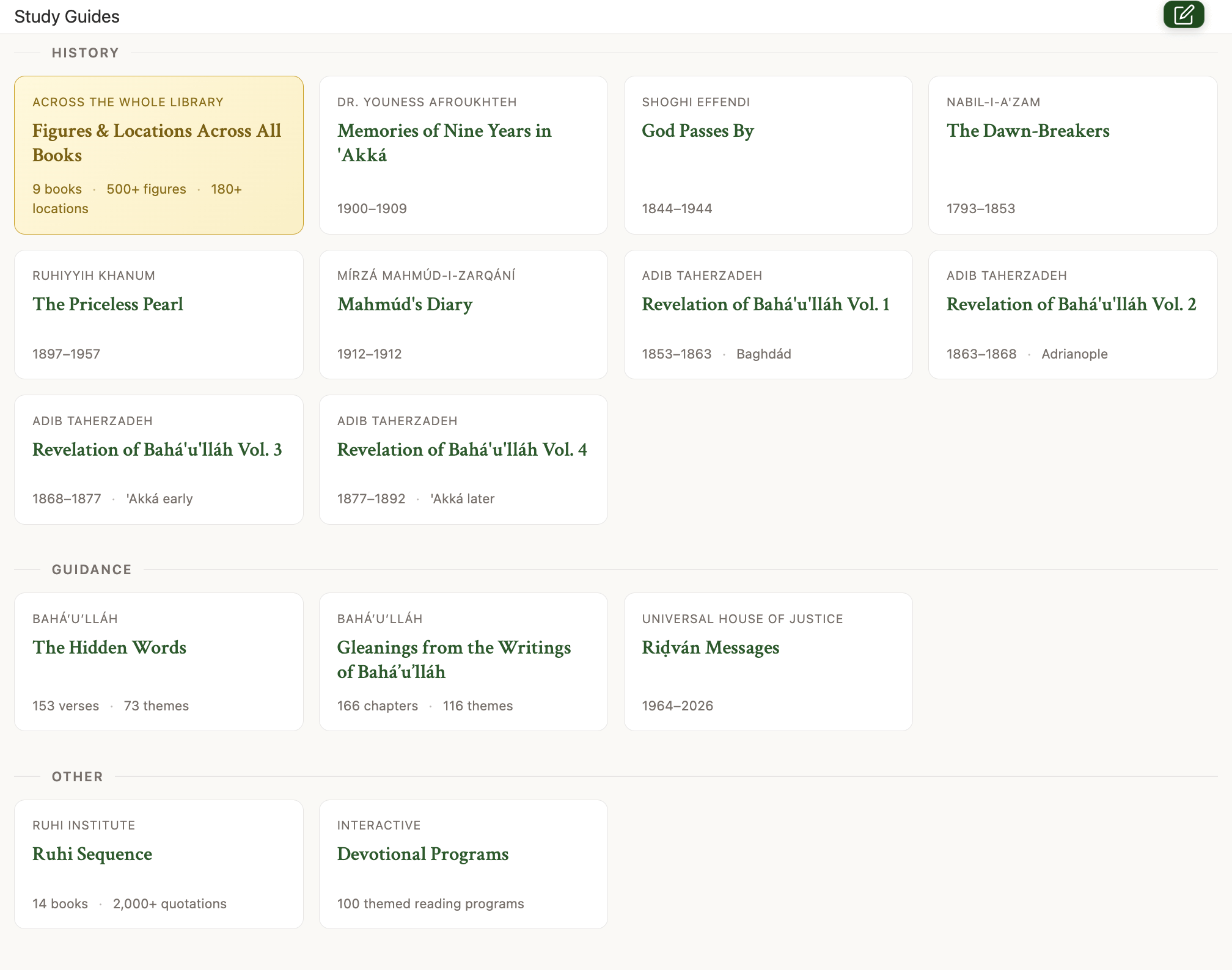Open Revelation of Bahá'u'lláh Vol. 2
Screen dimensions: 1232x970
pyautogui.click(x=1073, y=315)
